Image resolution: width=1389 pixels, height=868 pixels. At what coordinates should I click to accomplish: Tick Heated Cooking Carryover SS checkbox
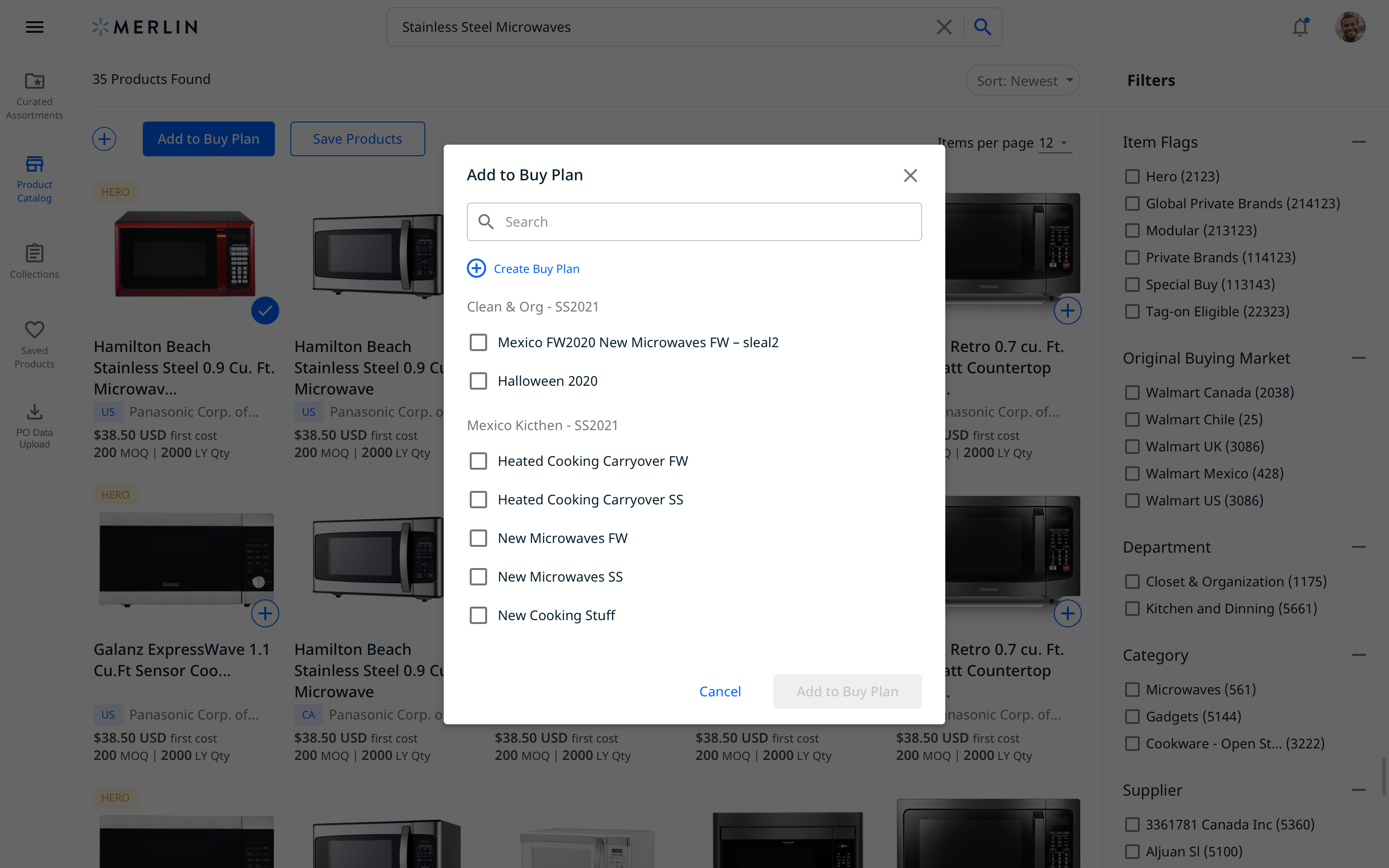pos(478,500)
